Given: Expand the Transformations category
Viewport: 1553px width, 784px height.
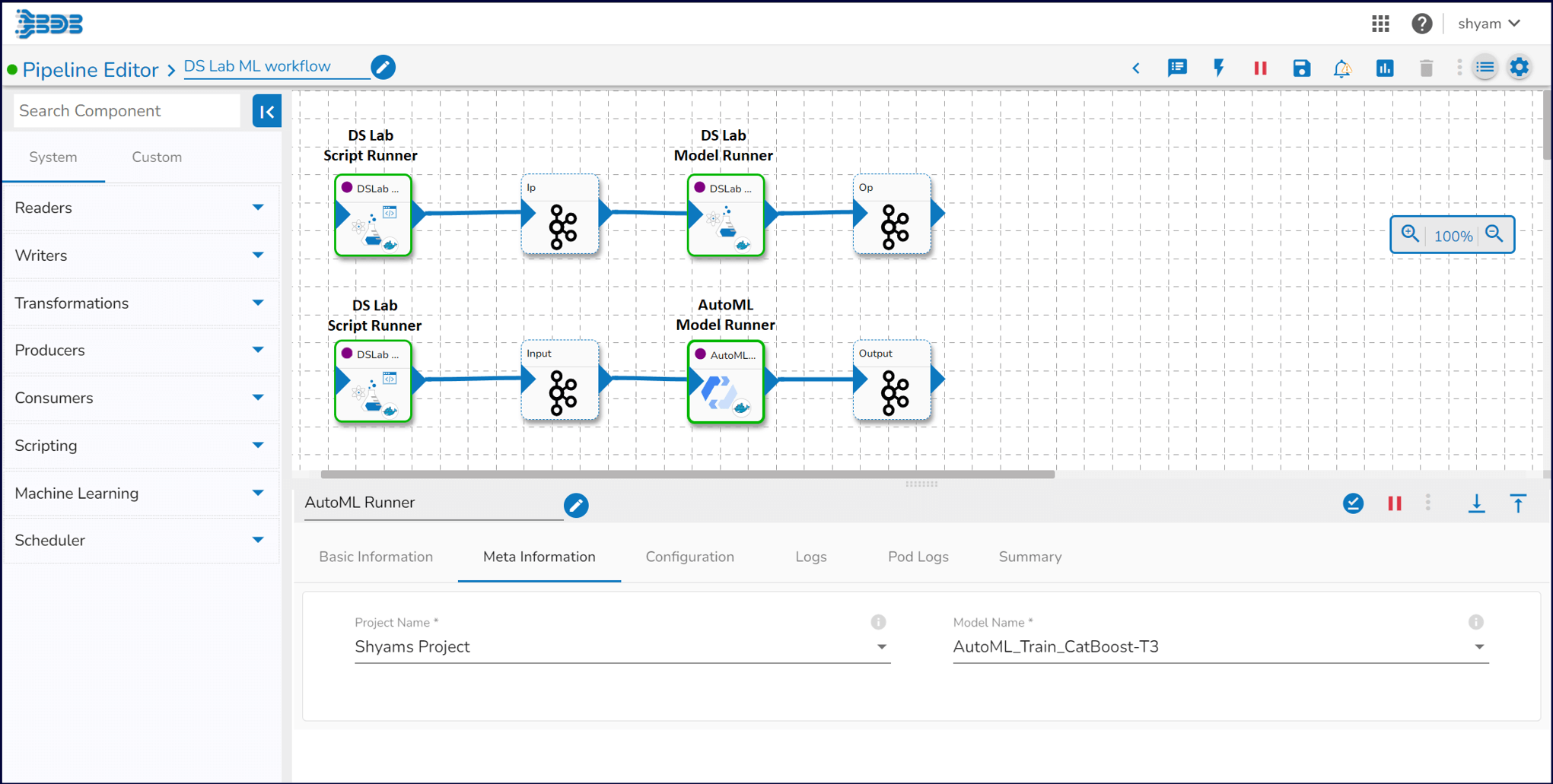Looking at the screenshot, I should point(141,303).
